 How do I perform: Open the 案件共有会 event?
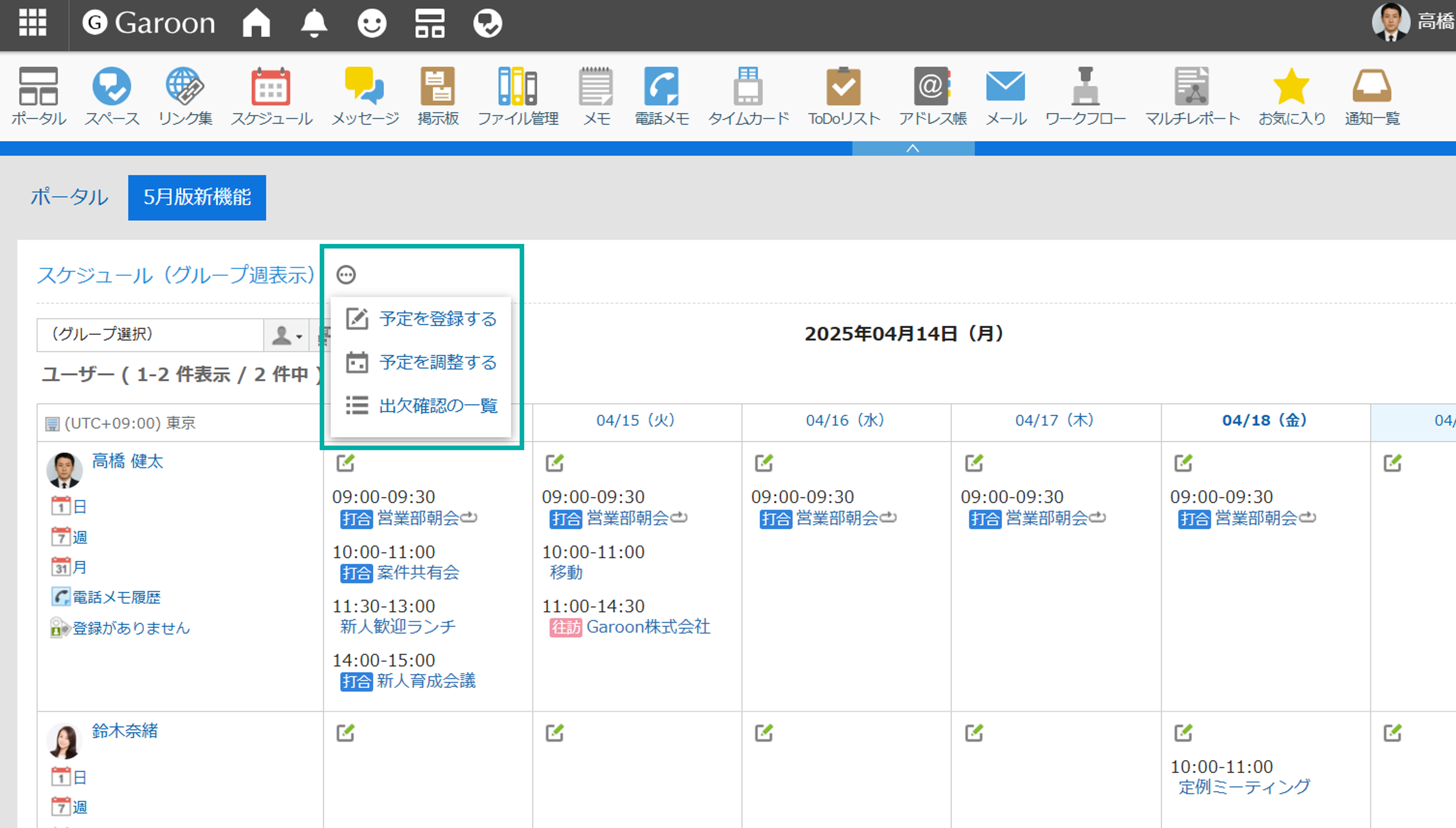coord(418,572)
